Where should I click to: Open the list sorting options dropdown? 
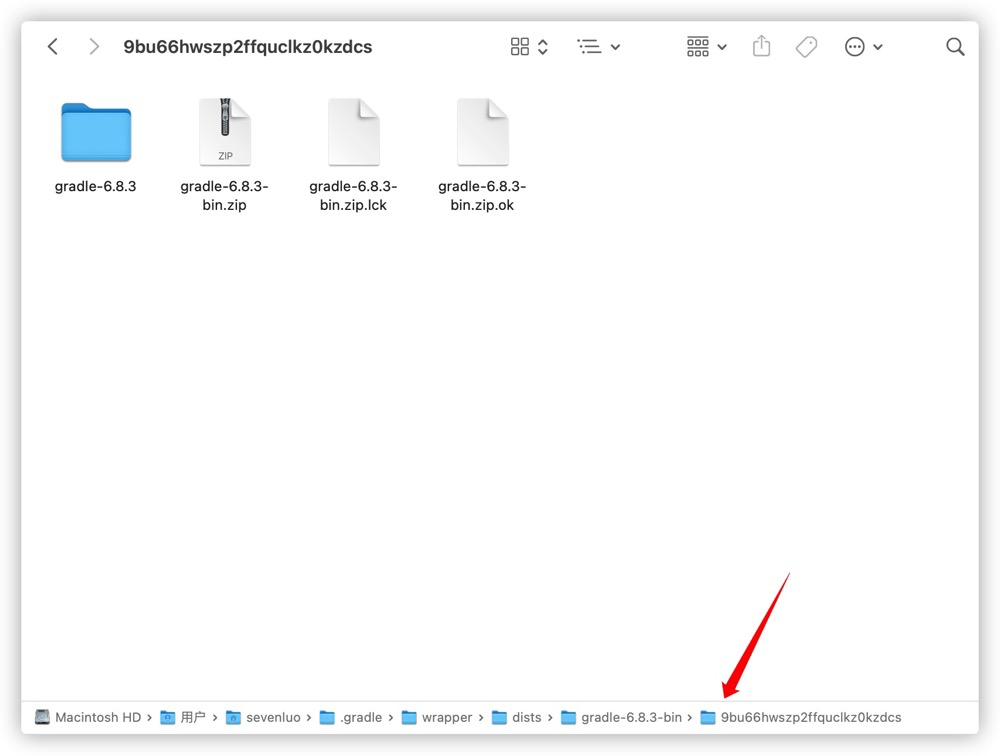pyautogui.click(x=598, y=47)
